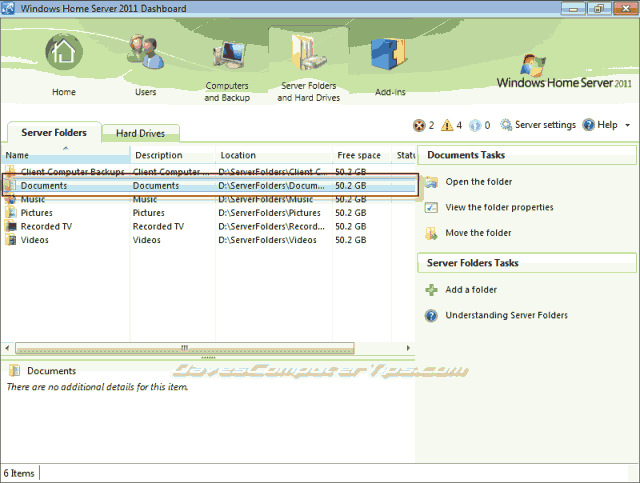Image resolution: width=640 pixels, height=483 pixels.
Task: Click the dashboard title bar app icon
Action: (x=8, y=8)
